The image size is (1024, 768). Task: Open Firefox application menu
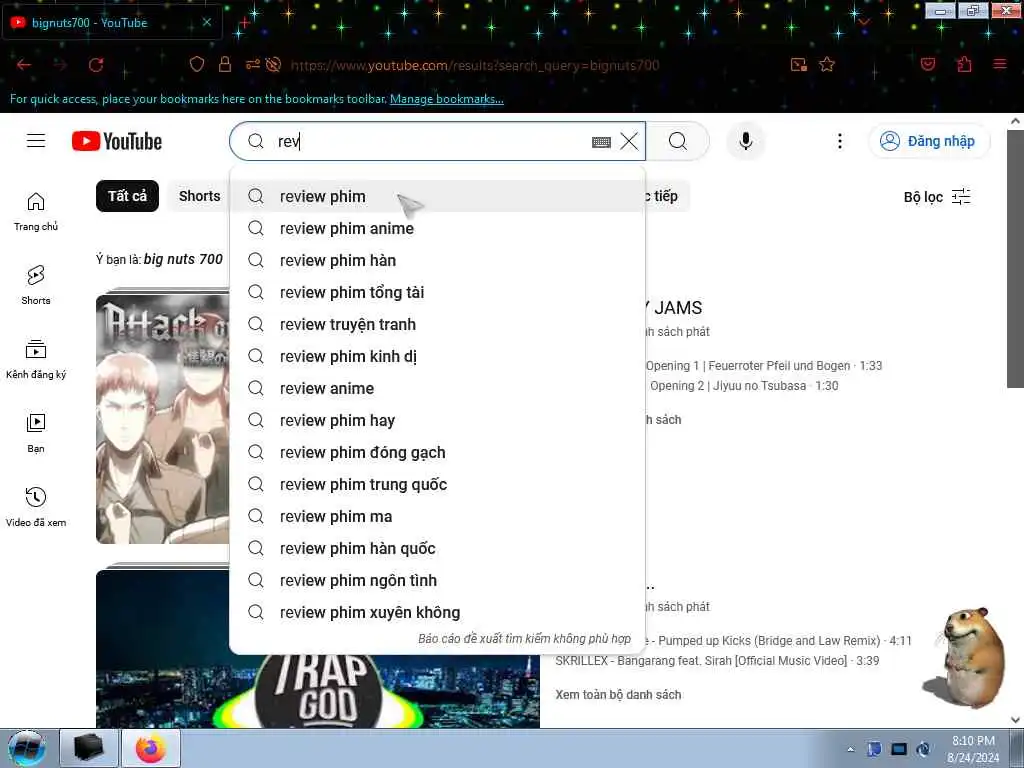[x=1000, y=65]
